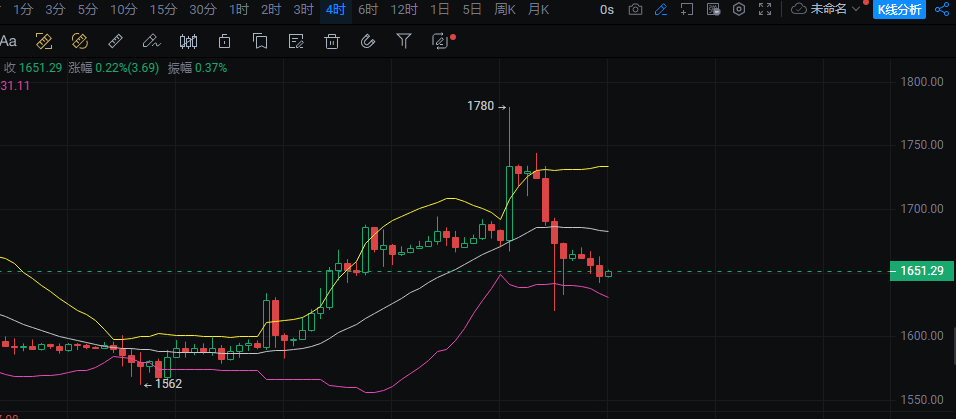Switch to 12时 timeframe
Image resolution: width=956 pixels, height=419 pixels.
tap(404, 9)
